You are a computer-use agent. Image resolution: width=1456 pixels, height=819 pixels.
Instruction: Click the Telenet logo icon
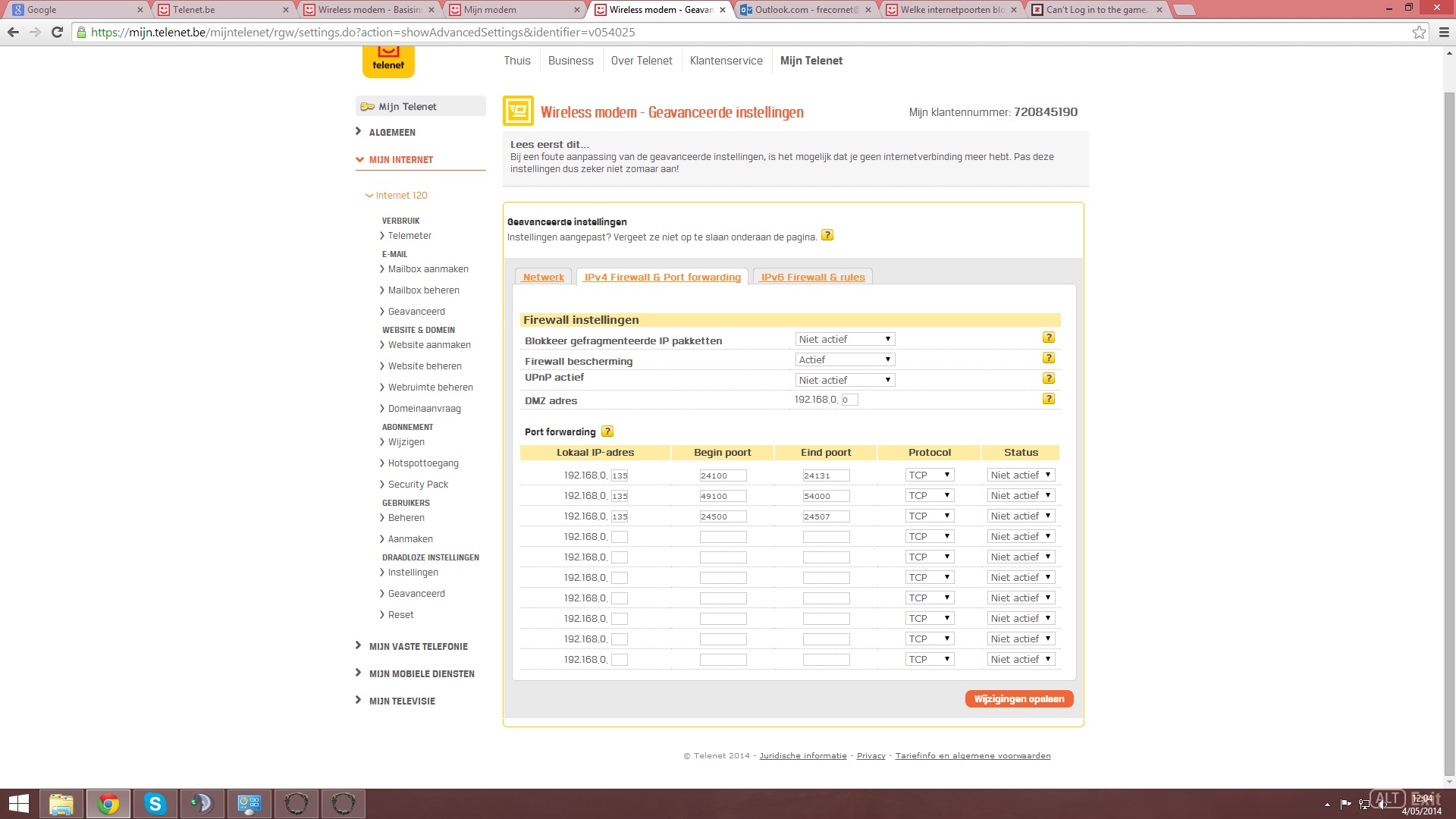point(388,61)
